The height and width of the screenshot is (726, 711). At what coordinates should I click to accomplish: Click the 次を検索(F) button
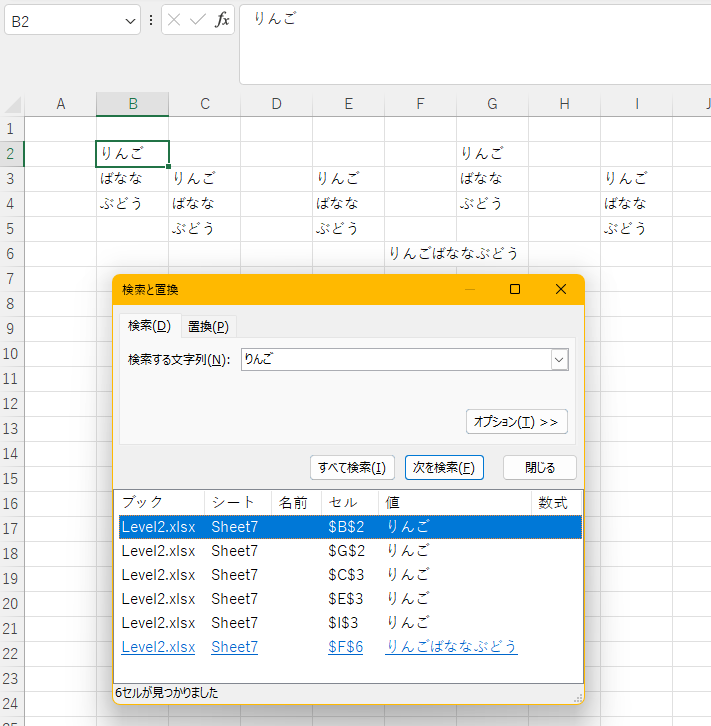pos(444,468)
